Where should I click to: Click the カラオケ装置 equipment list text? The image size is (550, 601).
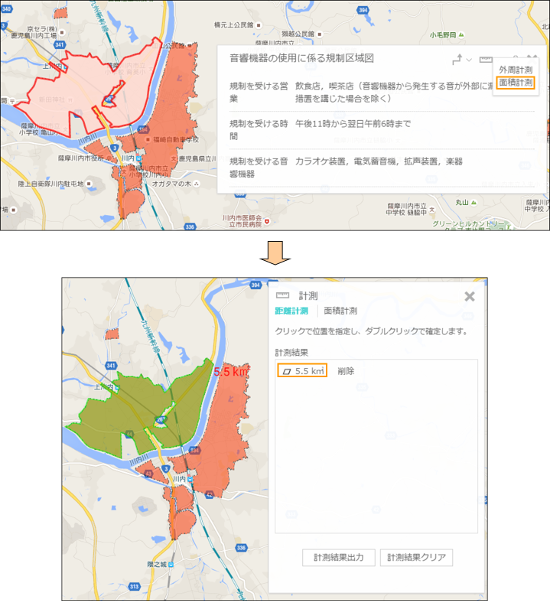point(379,161)
